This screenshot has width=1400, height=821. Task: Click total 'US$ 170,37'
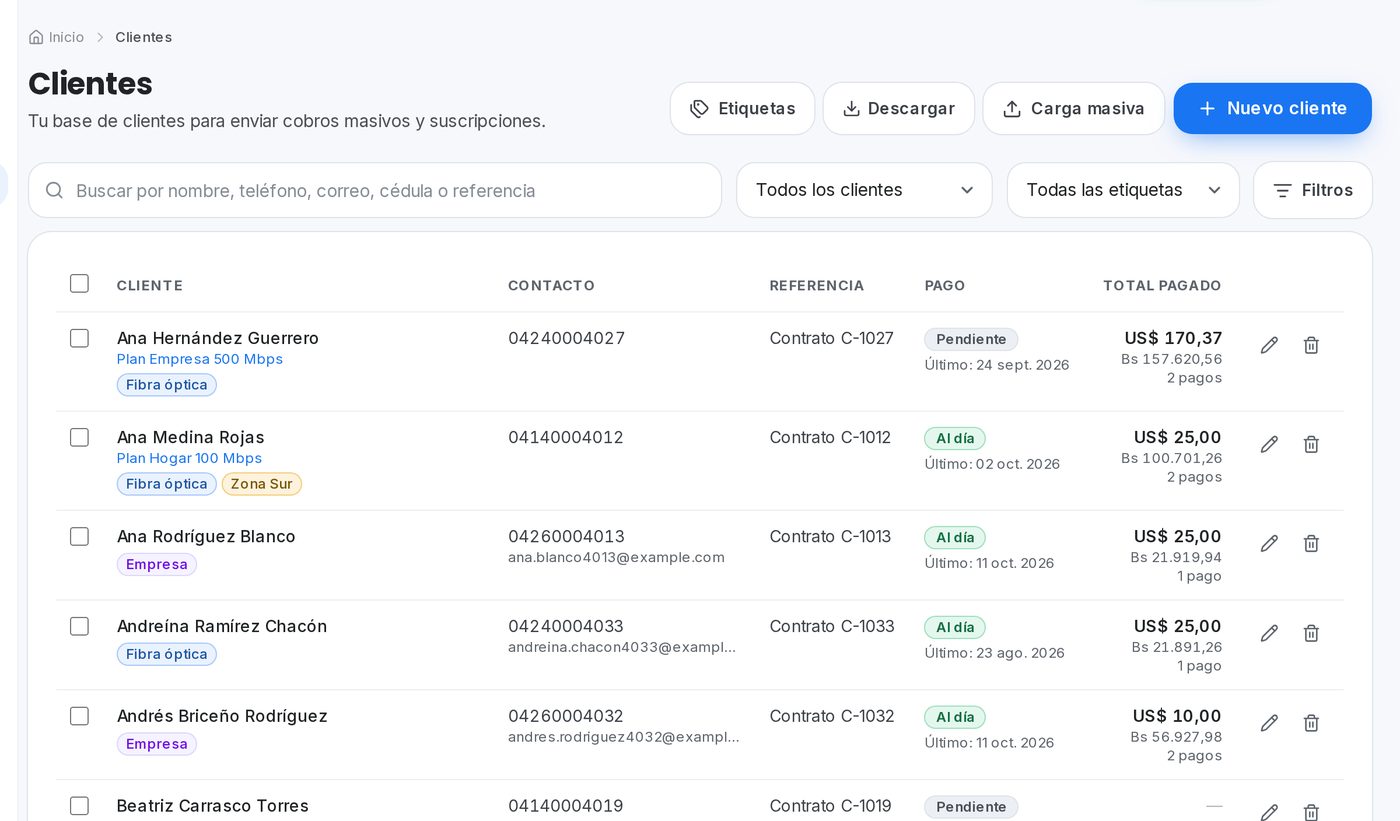tap(1173, 338)
